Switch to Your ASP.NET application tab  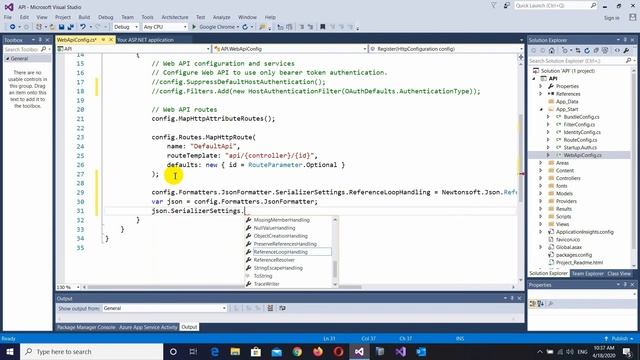point(145,40)
